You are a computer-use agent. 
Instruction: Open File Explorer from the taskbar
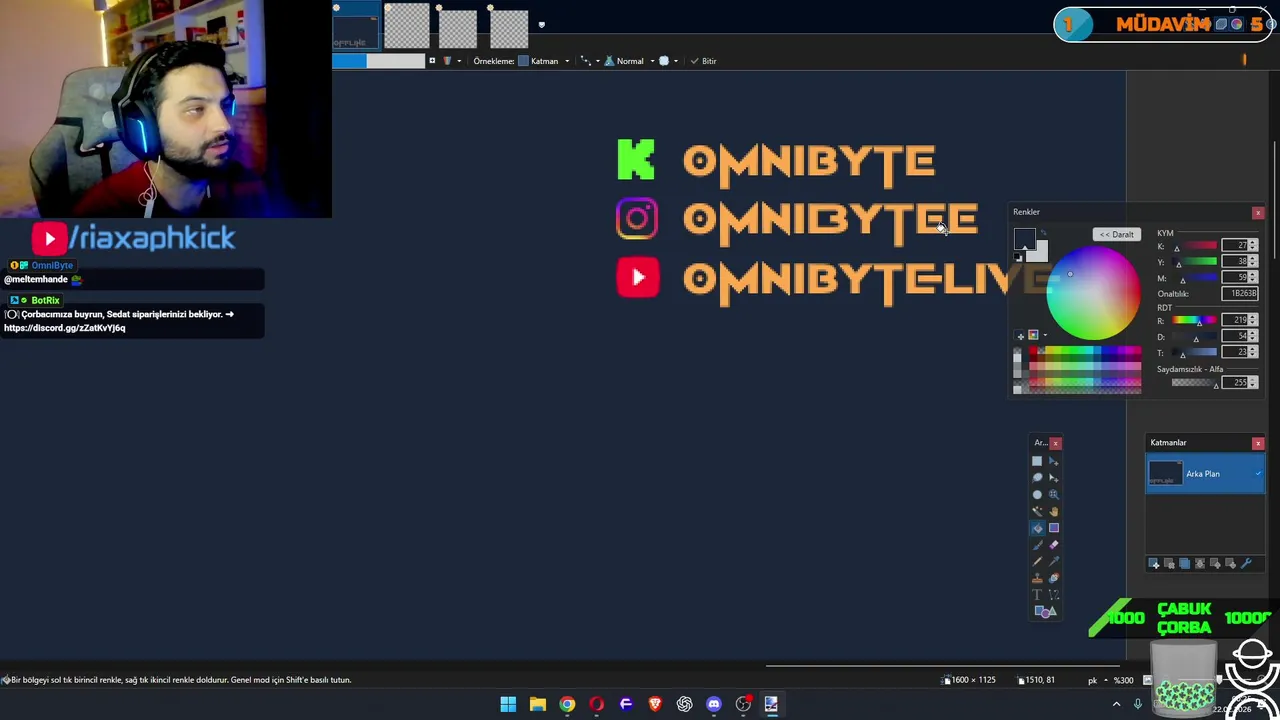pyautogui.click(x=537, y=704)
